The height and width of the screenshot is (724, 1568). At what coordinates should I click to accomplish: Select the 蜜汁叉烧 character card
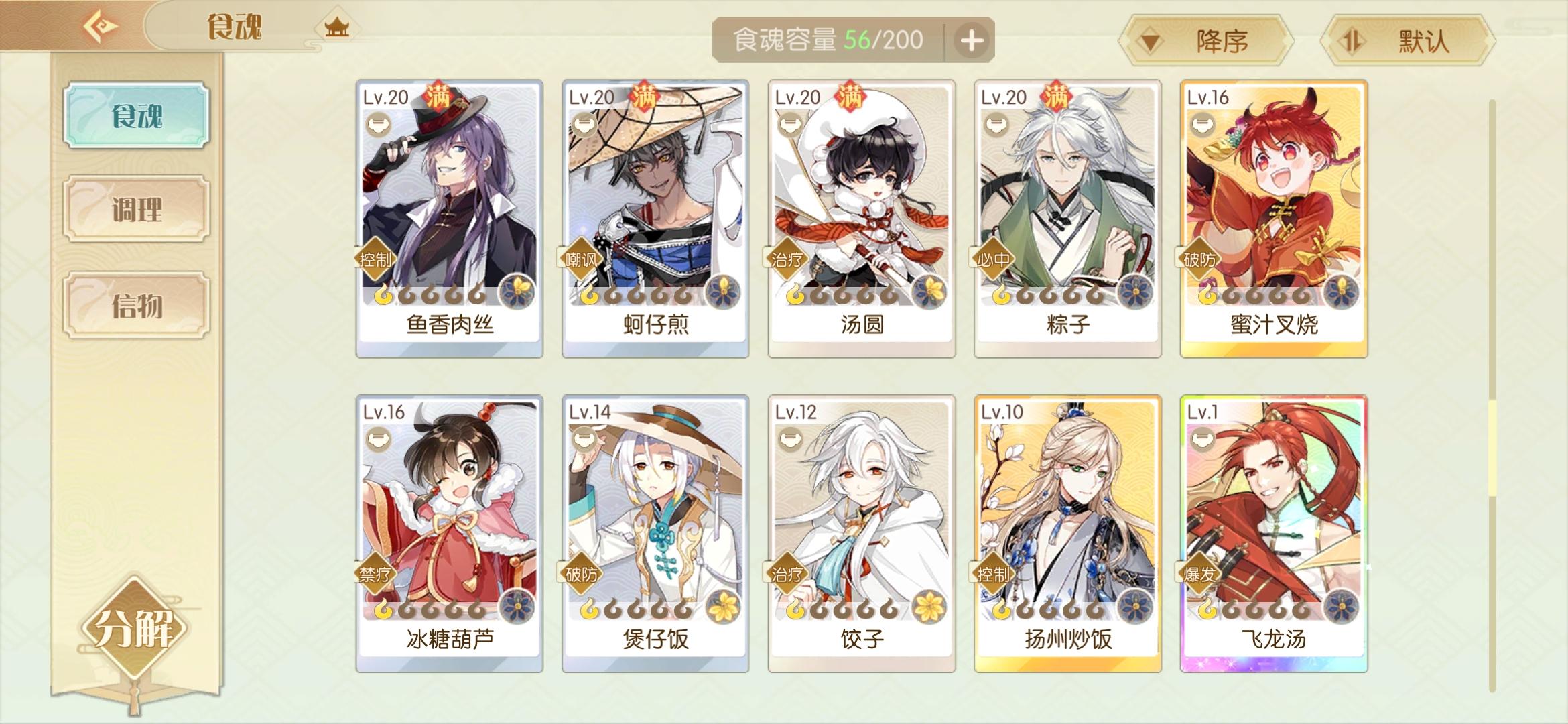1273,219
